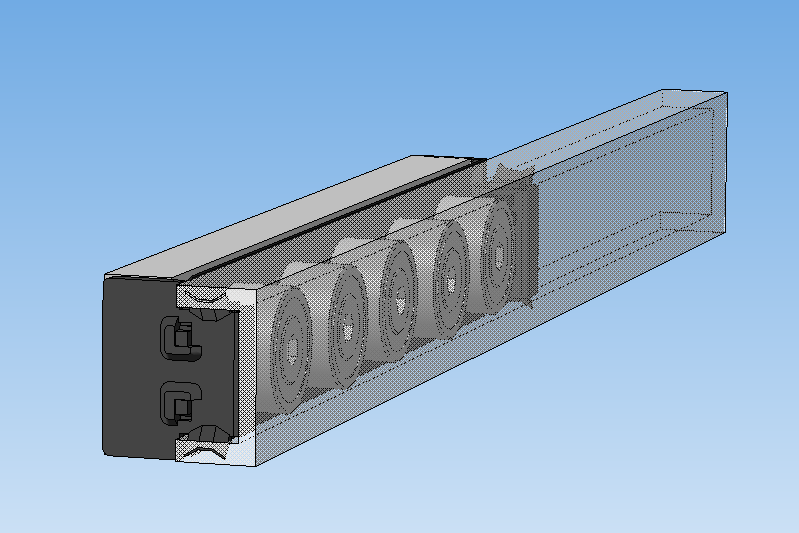The image size is (799, 533).
Task: Select the upper C-shaped clip on end cap
Action: click(x=181, y=338)
